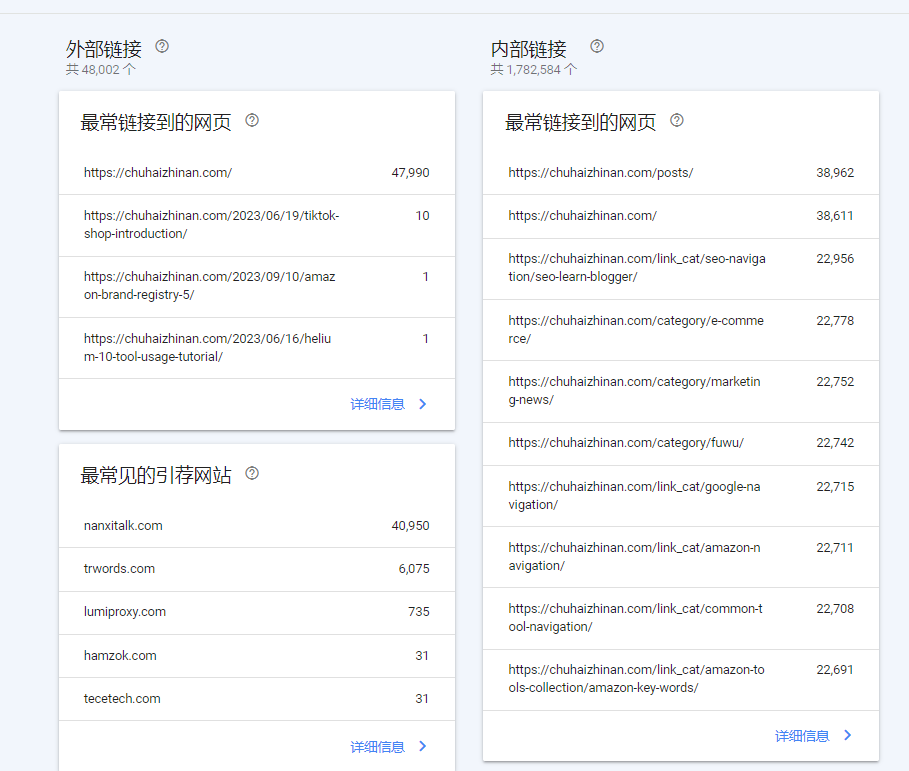Select the seo-learn-blogger URL row
The width and height of the screenshot is (909, 771).
coord(681,269)
